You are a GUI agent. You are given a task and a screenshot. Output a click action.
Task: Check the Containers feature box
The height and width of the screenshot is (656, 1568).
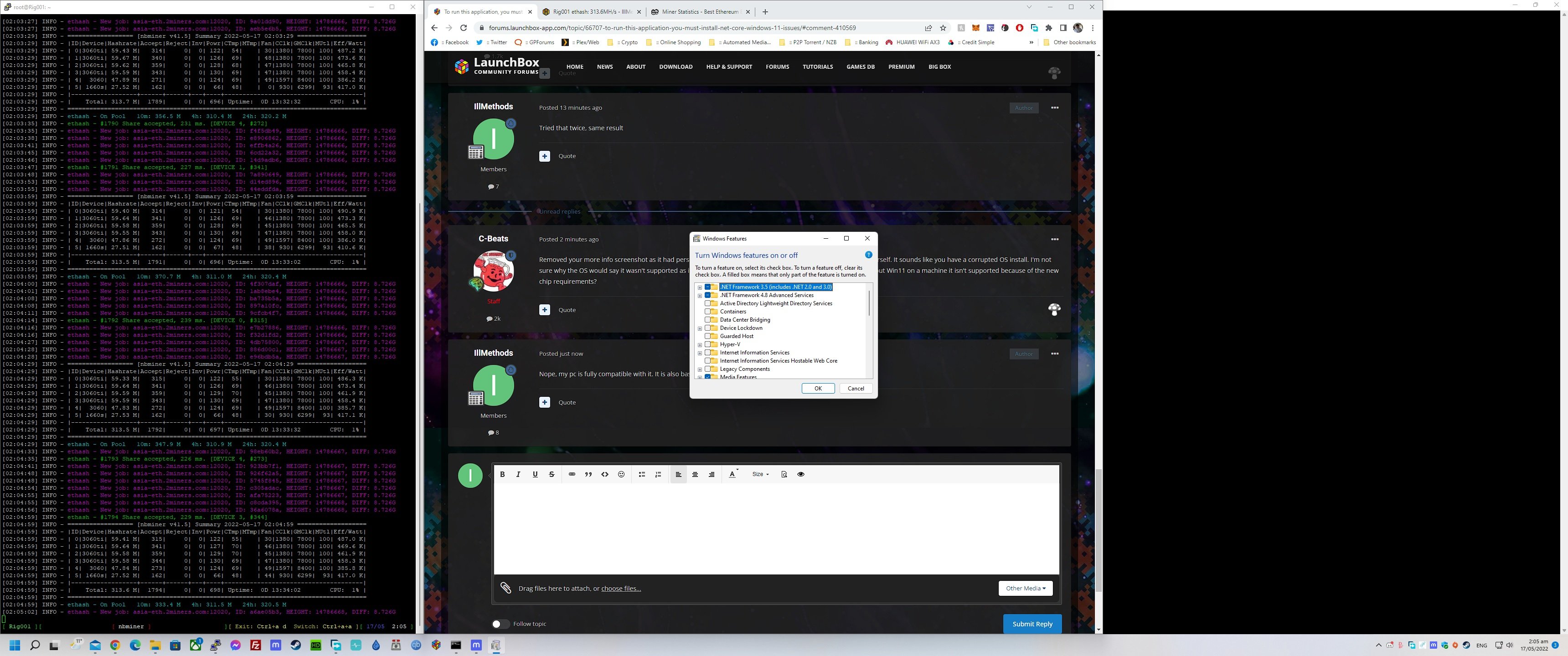[708, 312]
